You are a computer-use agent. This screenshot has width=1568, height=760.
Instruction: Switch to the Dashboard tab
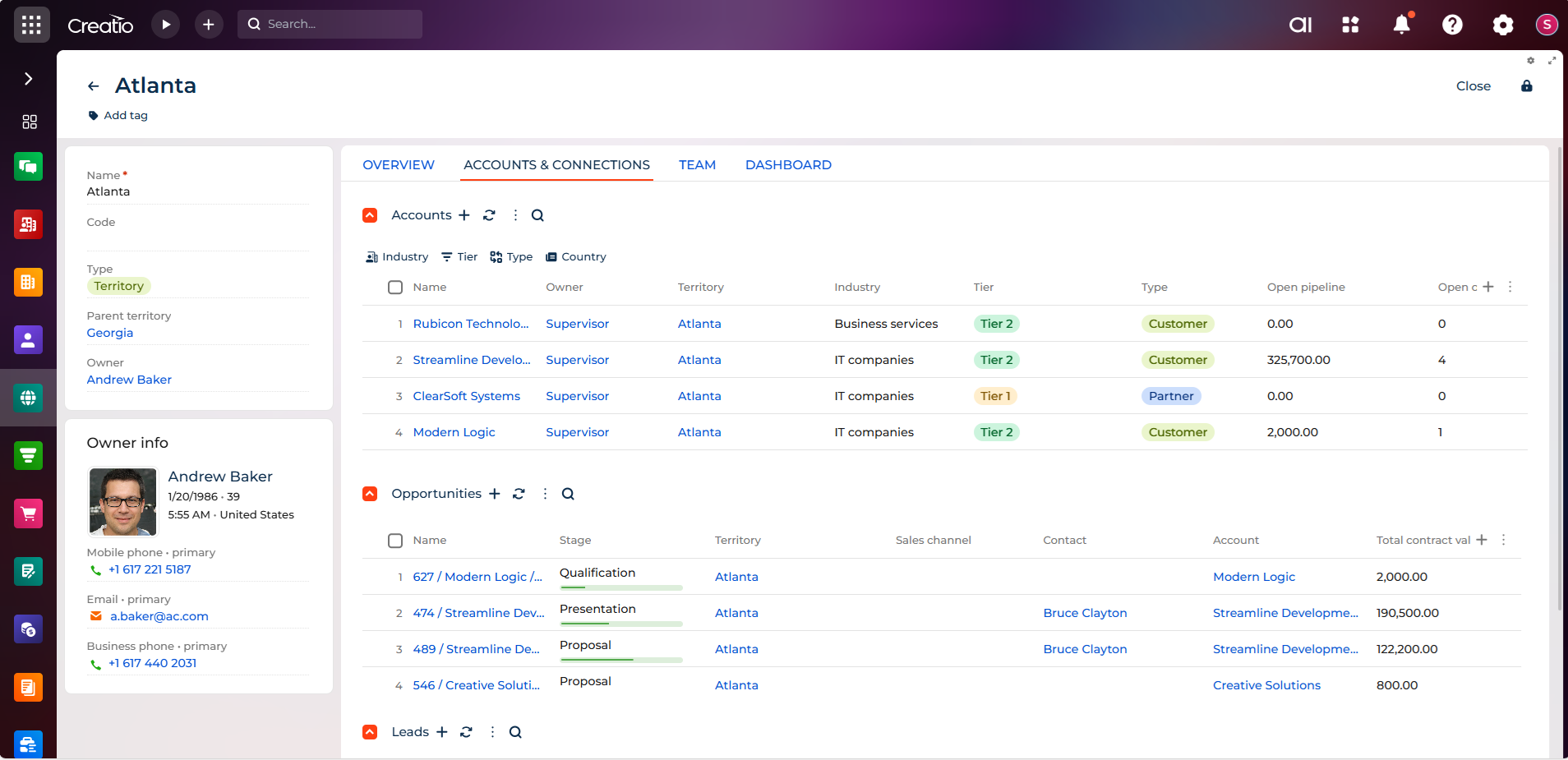pyautogui.click(x=788, y=165)
